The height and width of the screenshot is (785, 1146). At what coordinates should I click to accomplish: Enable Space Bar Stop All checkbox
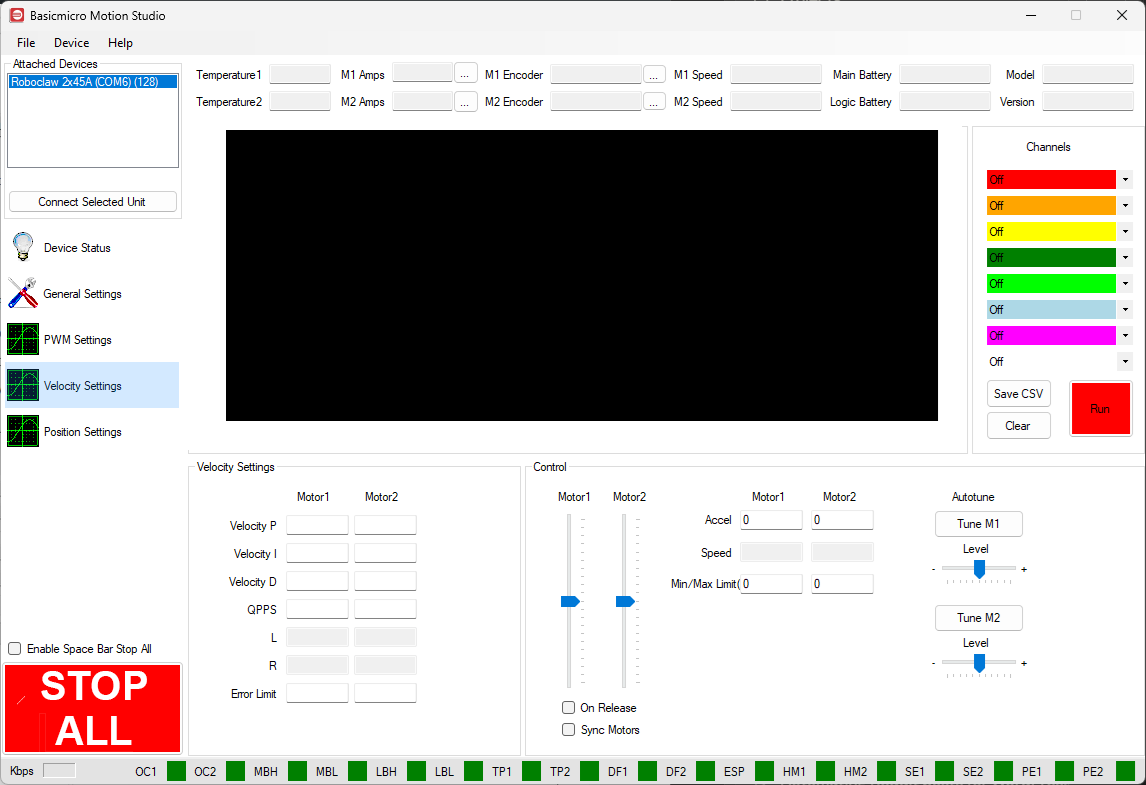pyautogui.click(x=15, y=648)
